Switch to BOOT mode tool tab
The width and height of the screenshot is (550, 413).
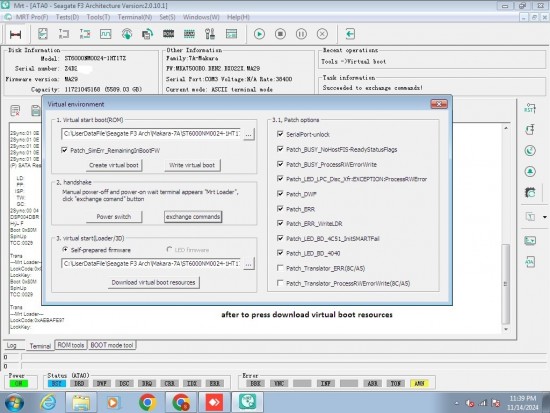pos(112,345)
